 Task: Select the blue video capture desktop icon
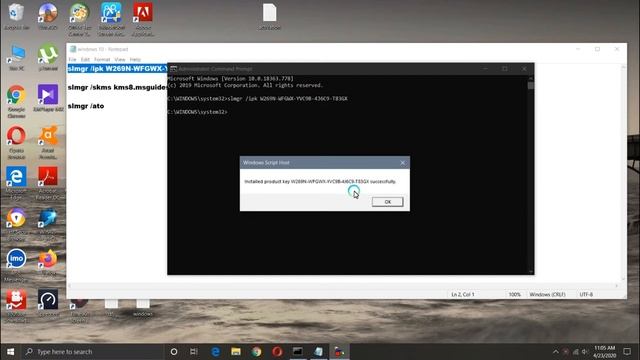(x=111, y=20)
